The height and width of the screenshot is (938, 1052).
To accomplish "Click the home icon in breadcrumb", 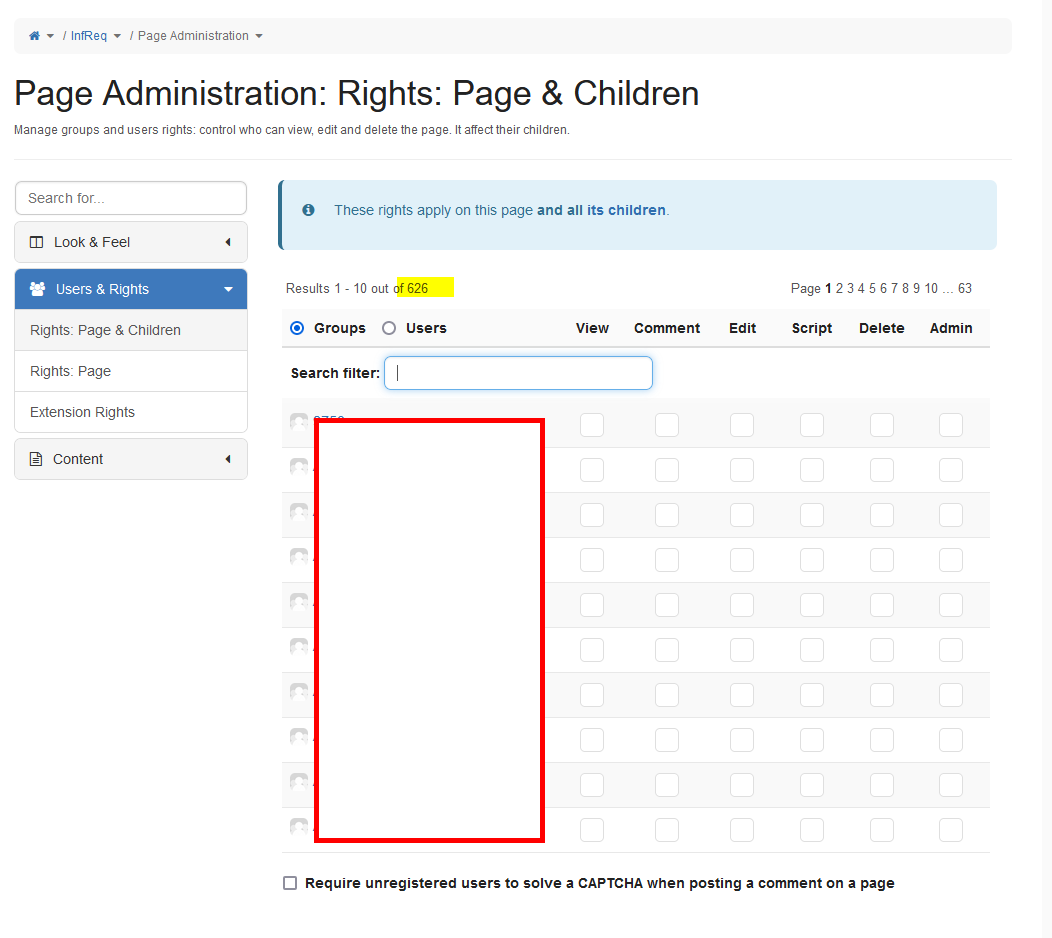I will [x=35, y=36].
